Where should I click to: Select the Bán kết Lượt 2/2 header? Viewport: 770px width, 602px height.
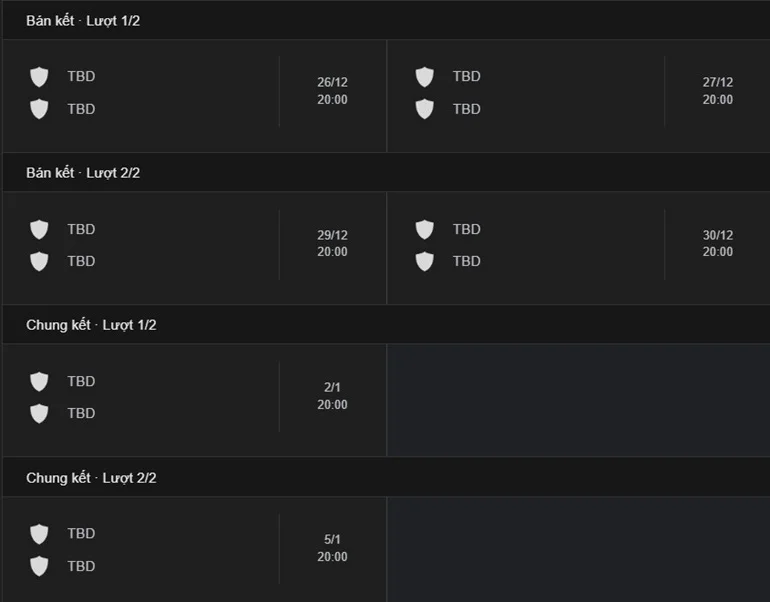click(83, 173)
